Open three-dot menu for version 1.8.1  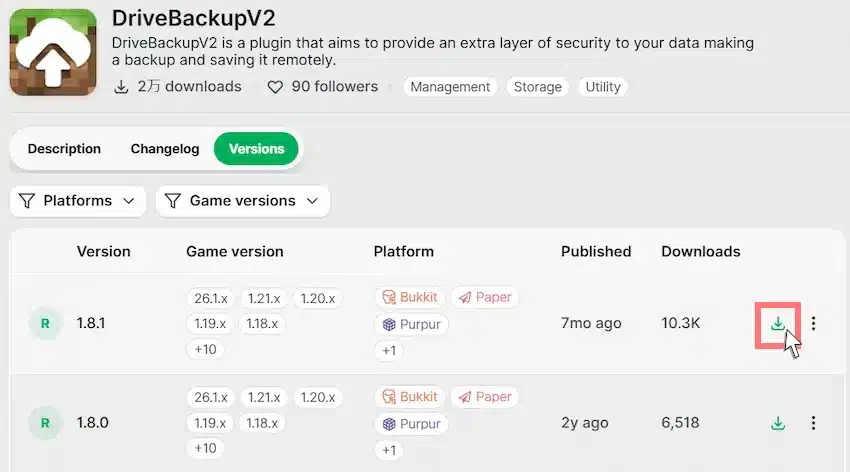(x=813, y=324)
